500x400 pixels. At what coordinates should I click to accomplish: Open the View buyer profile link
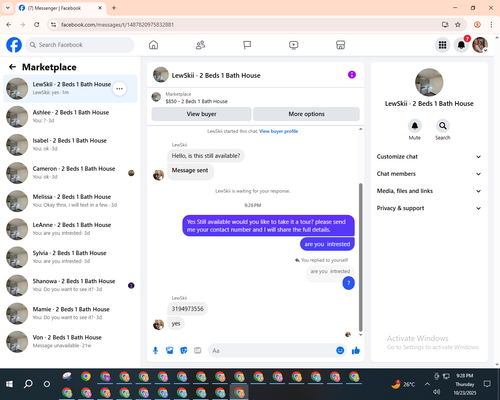[278, 131]
